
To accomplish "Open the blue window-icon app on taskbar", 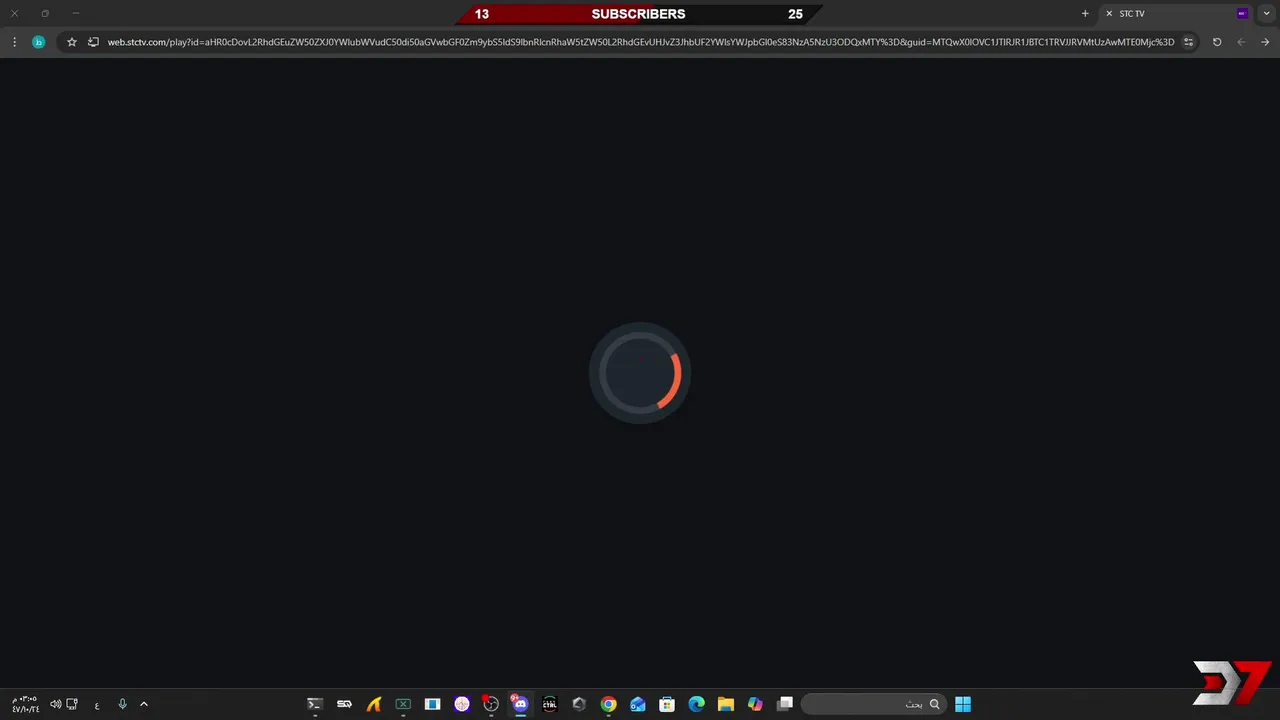I will click(432, 704).
